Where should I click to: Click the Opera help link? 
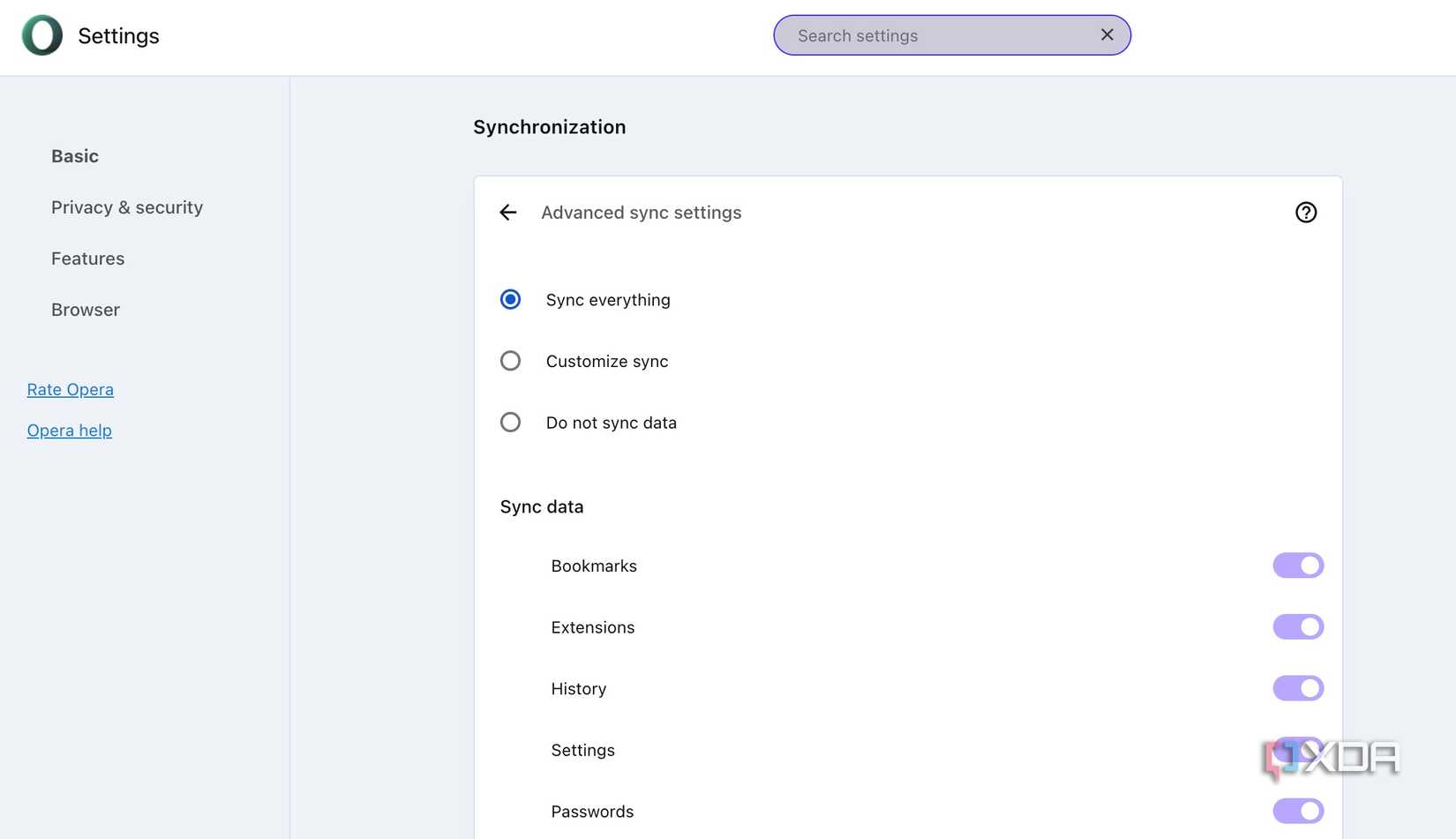click(x=69, y=430)
